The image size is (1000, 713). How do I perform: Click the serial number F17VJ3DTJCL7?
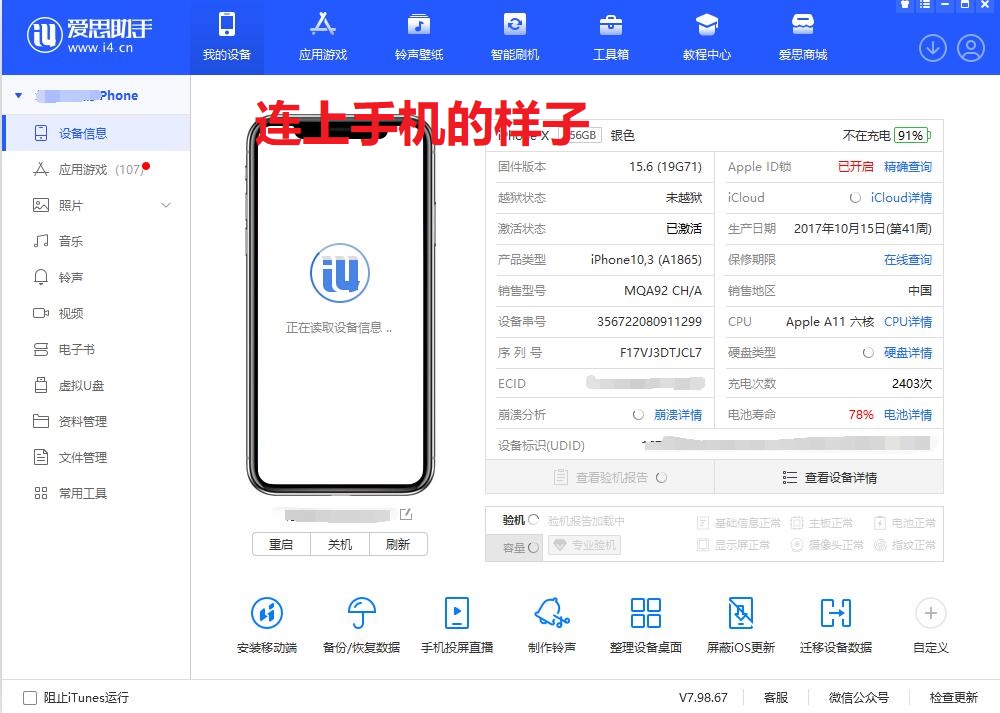click(661, 353)
